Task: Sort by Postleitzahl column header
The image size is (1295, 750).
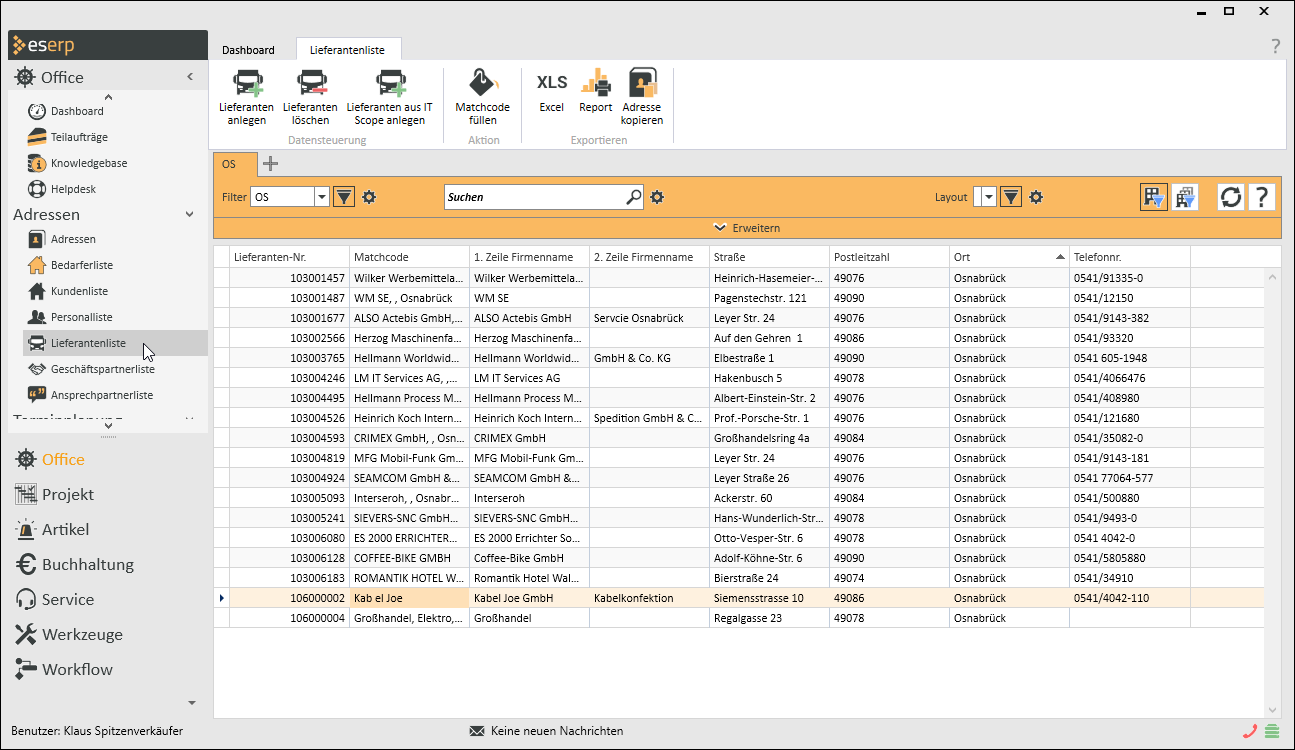Action: coord(889,257)
